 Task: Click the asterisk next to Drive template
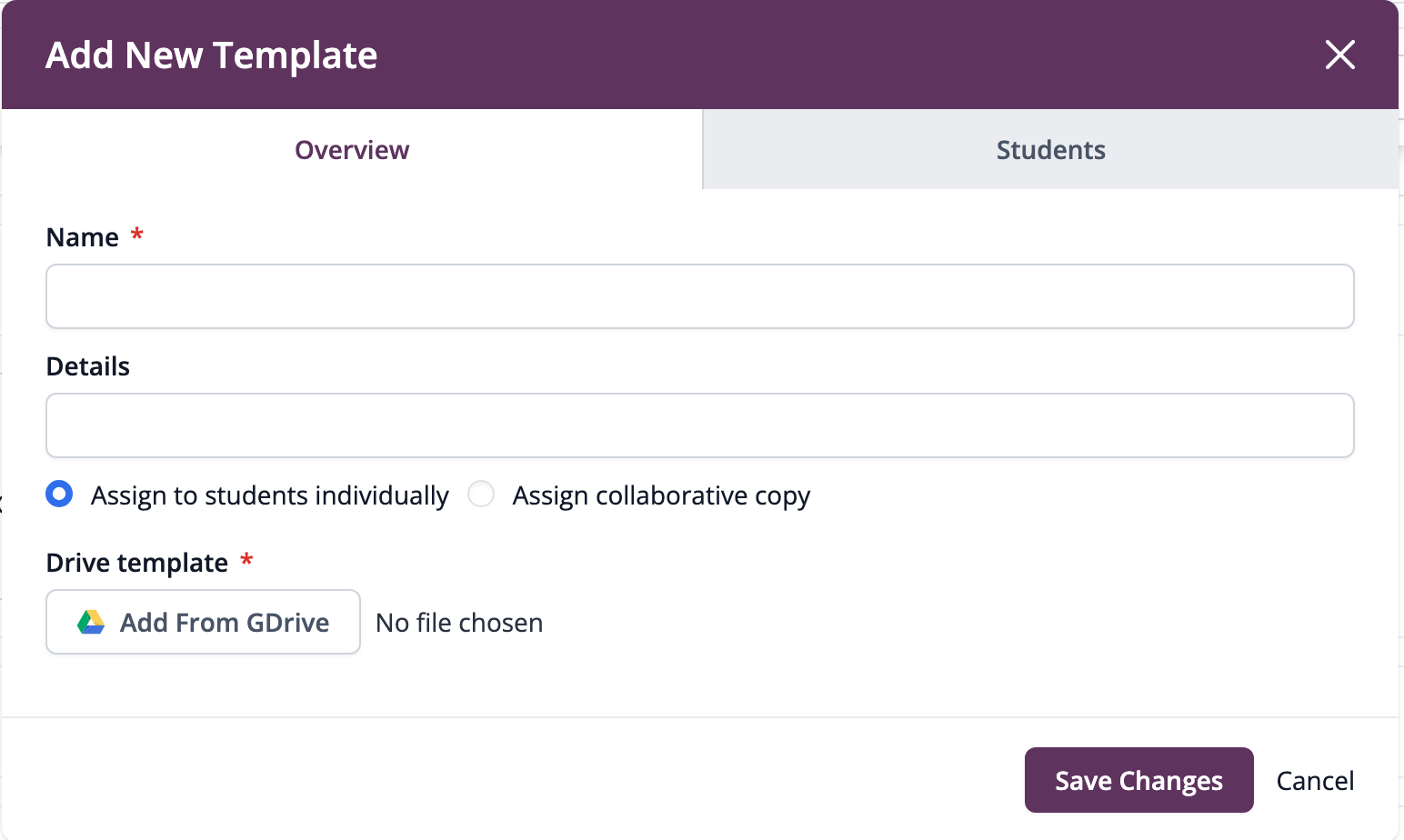(246, 561)
